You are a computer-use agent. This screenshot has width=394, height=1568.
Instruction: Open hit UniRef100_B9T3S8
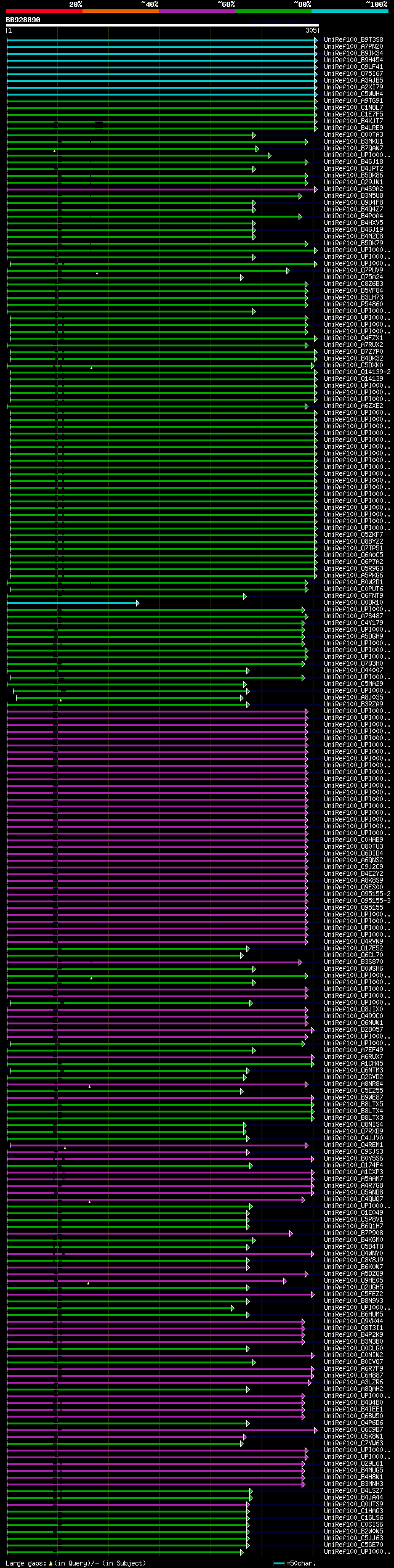pos(353,40)
